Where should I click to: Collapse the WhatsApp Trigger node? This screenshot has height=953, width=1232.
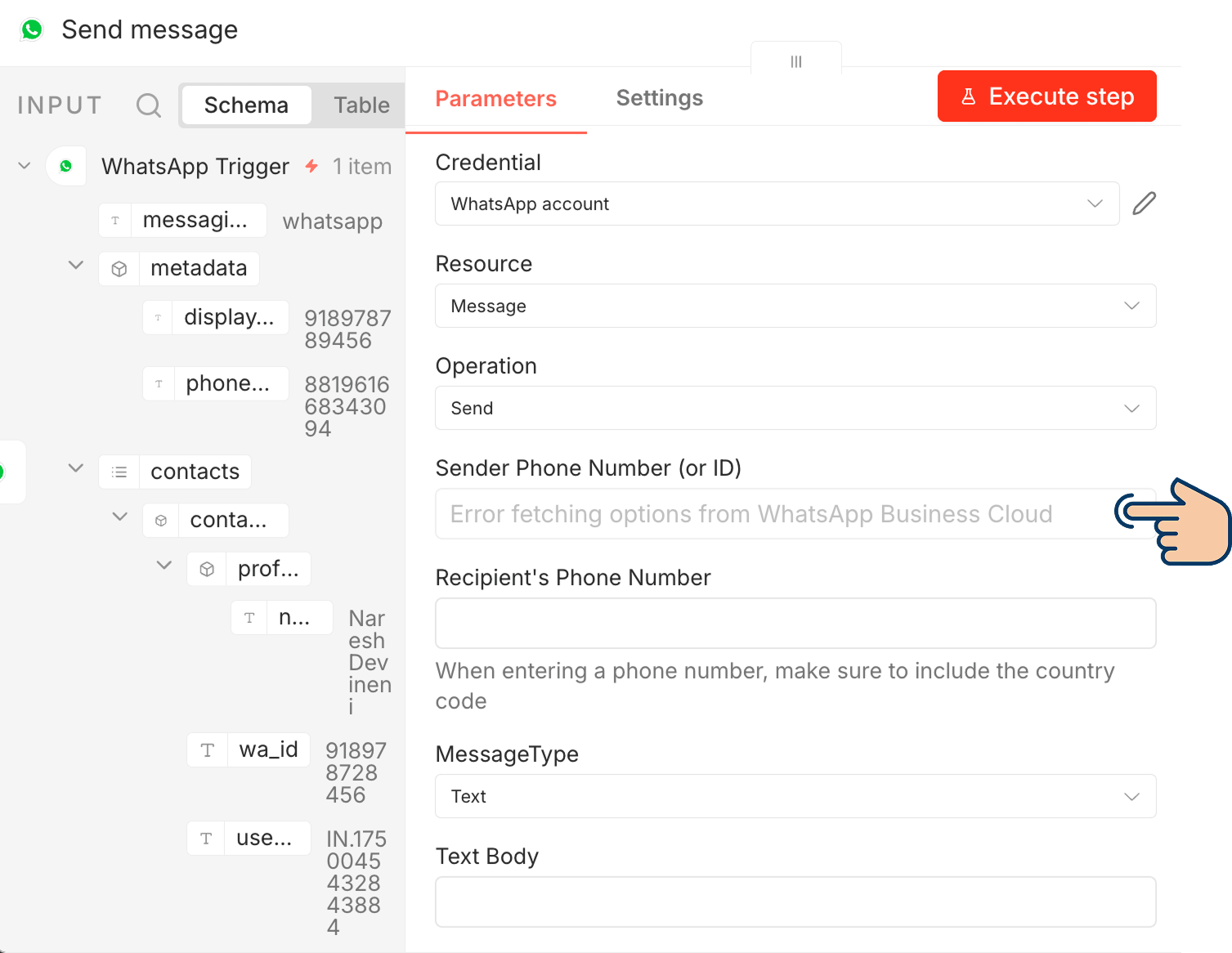point(25,166)
